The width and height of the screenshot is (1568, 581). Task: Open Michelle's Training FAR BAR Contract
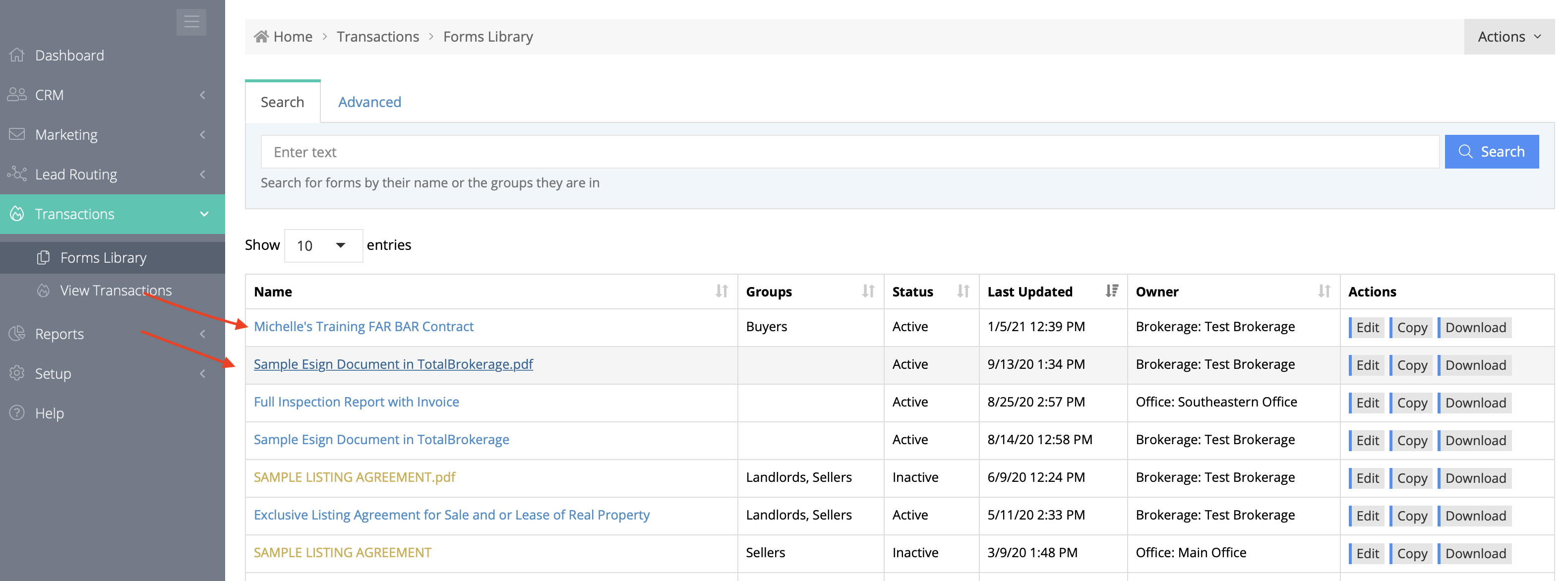click(x=363, y=326)
